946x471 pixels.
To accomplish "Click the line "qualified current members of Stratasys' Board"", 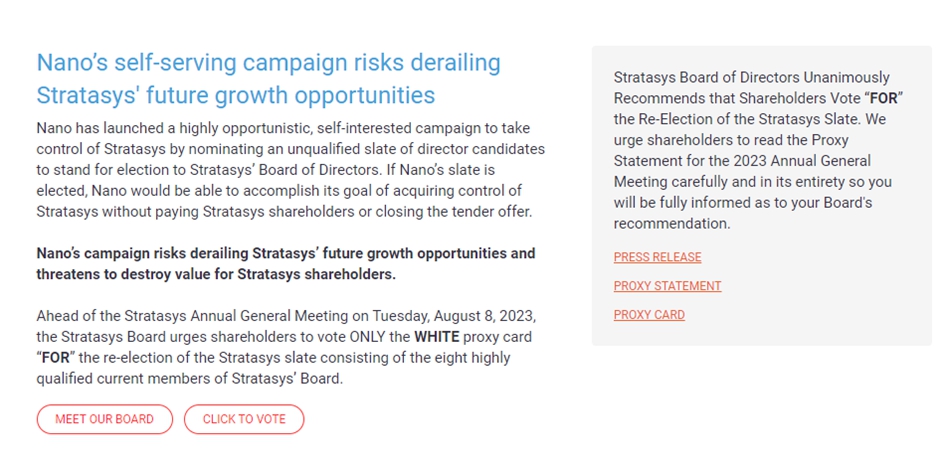I will tap(189, 378).
